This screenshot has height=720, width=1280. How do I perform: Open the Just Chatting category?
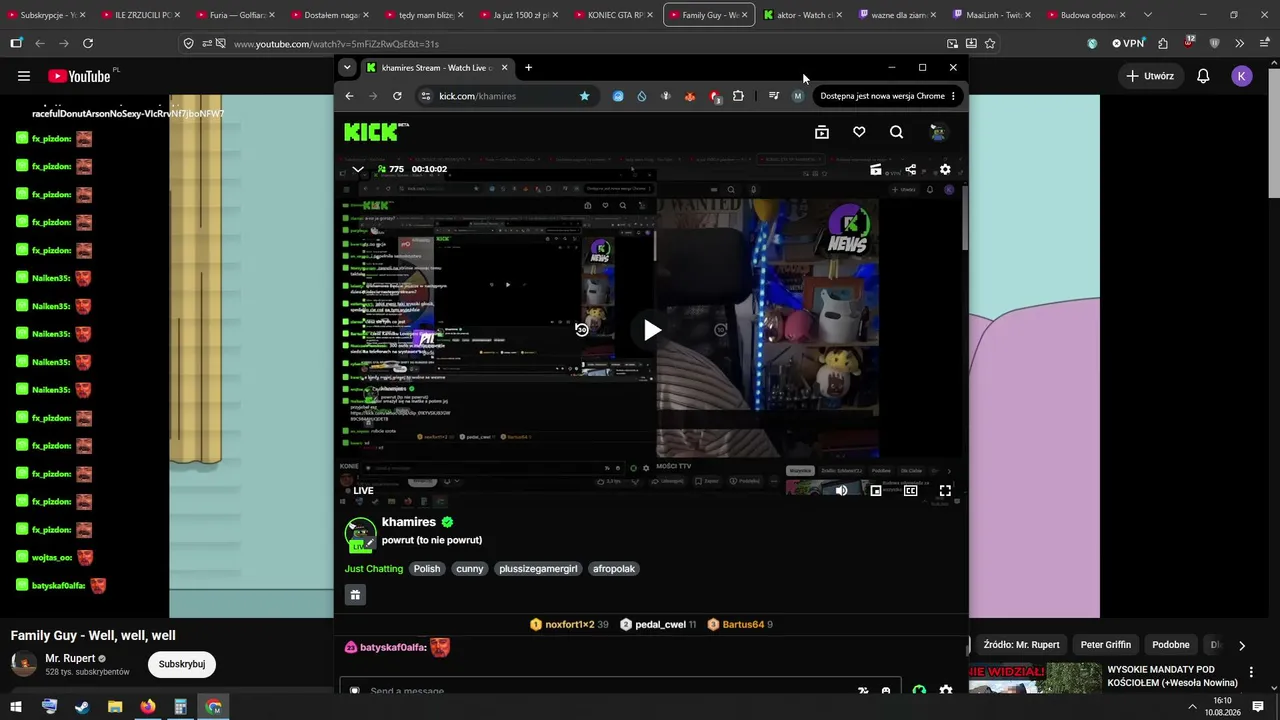[x=374, y=569]
